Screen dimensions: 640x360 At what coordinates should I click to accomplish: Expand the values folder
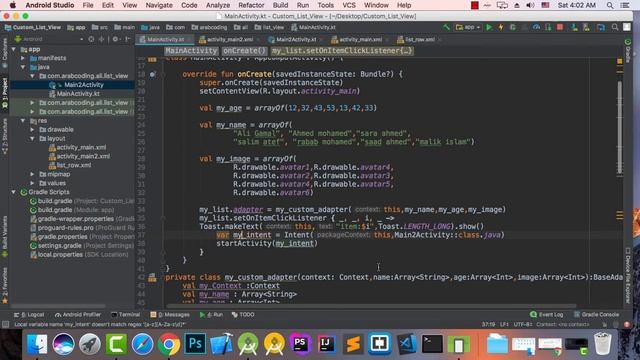(32, 183)
